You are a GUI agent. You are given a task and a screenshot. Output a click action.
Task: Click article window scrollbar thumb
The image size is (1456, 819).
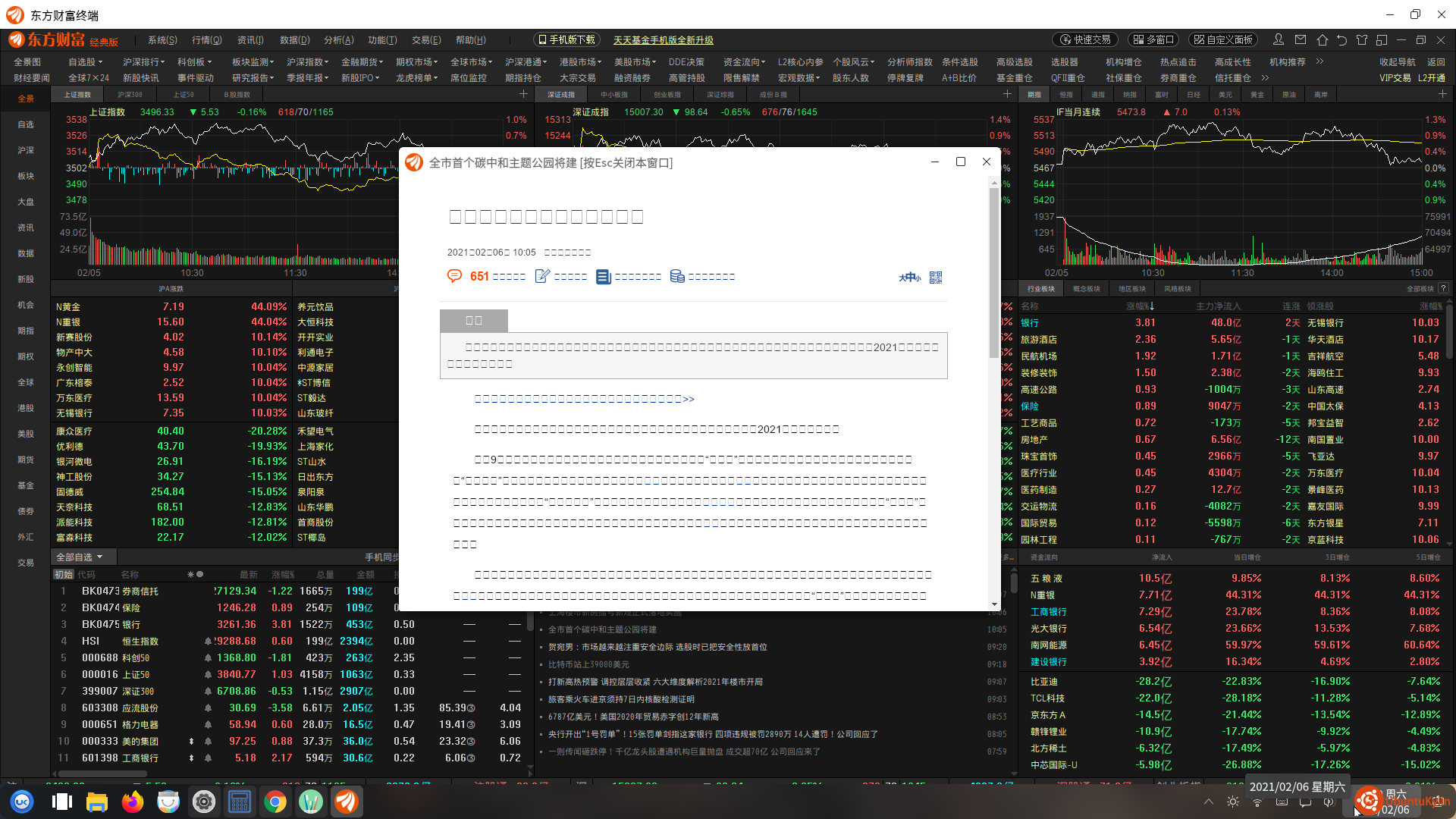(994, 273)
